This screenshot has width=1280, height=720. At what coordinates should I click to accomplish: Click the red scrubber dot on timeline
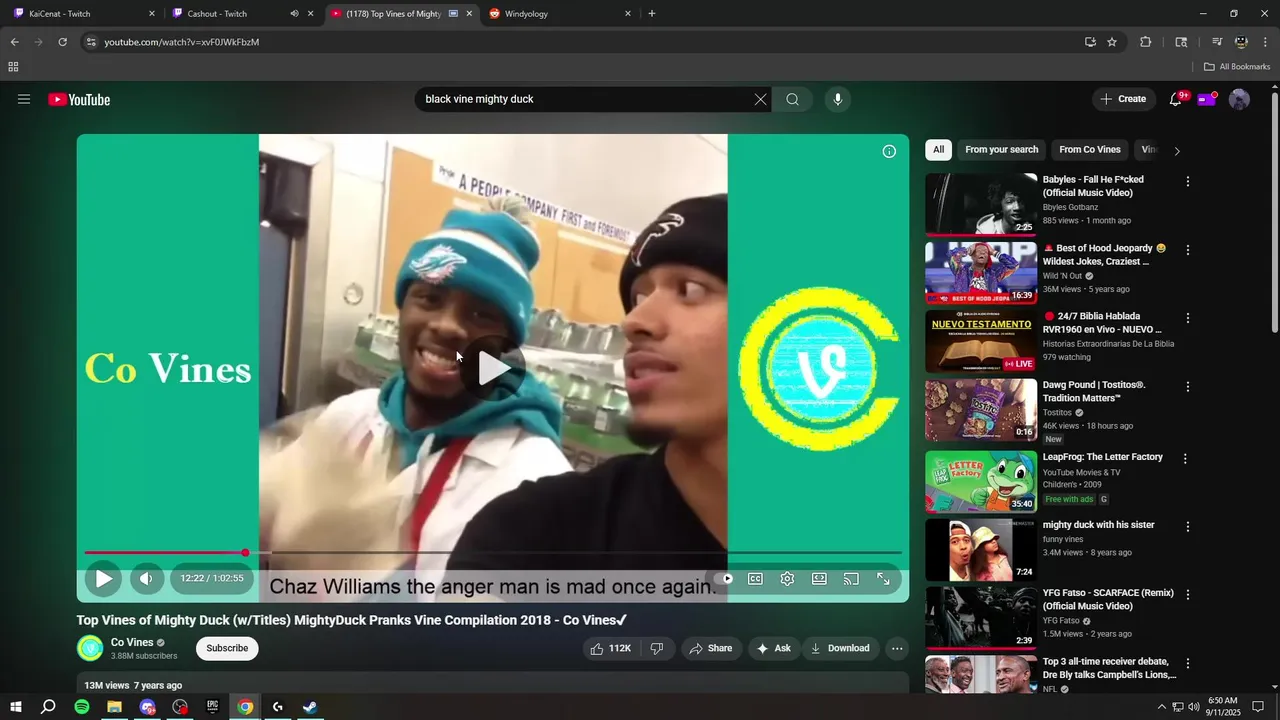[245, 552]
